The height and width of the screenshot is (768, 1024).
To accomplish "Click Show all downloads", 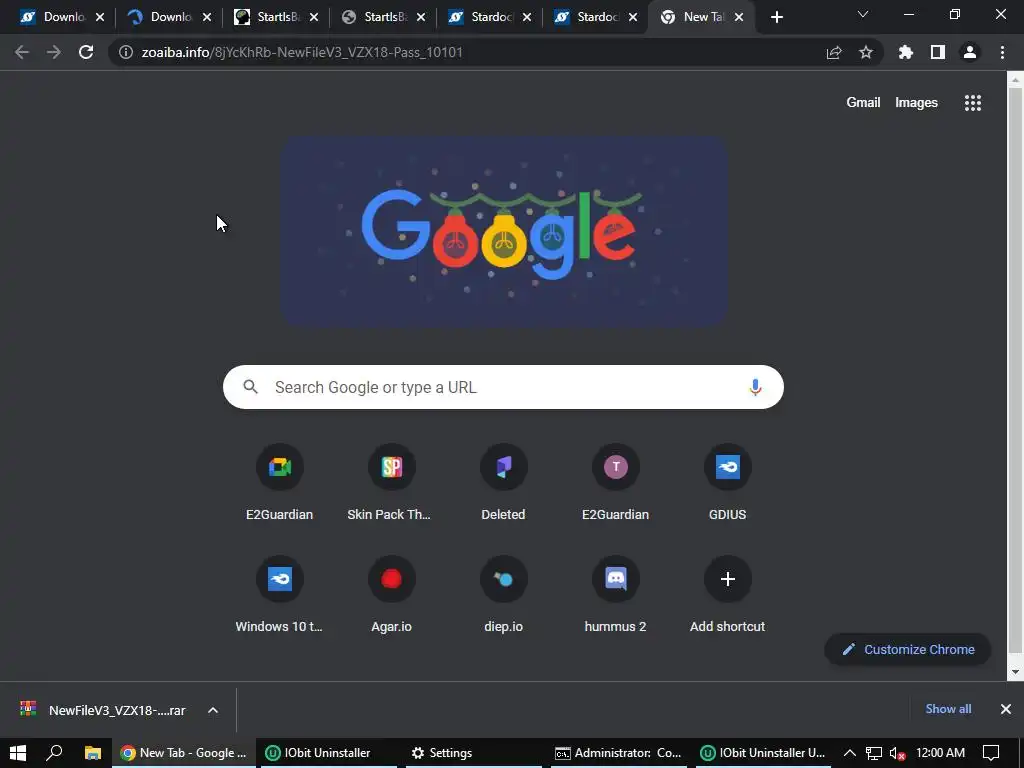I will [x=948, y=709].
